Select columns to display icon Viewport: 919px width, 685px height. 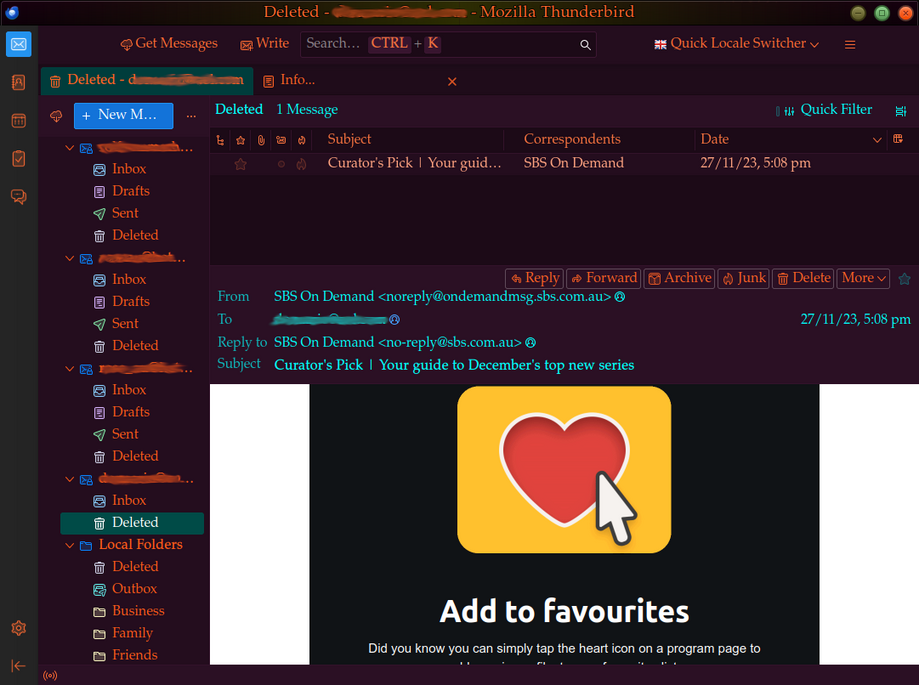point(898,139)
